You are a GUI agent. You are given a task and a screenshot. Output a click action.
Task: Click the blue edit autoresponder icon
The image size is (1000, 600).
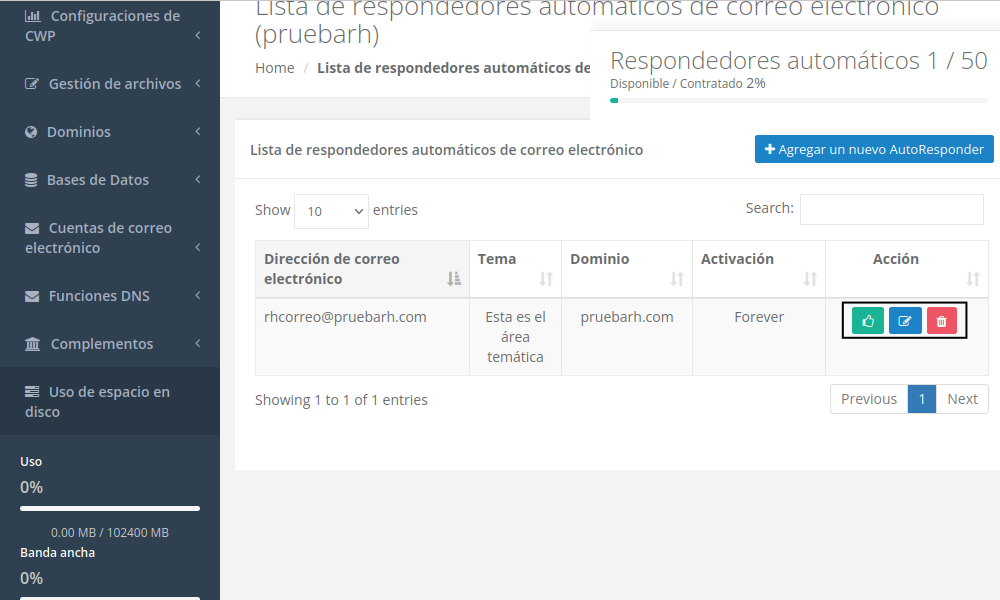tap(905, 321)
